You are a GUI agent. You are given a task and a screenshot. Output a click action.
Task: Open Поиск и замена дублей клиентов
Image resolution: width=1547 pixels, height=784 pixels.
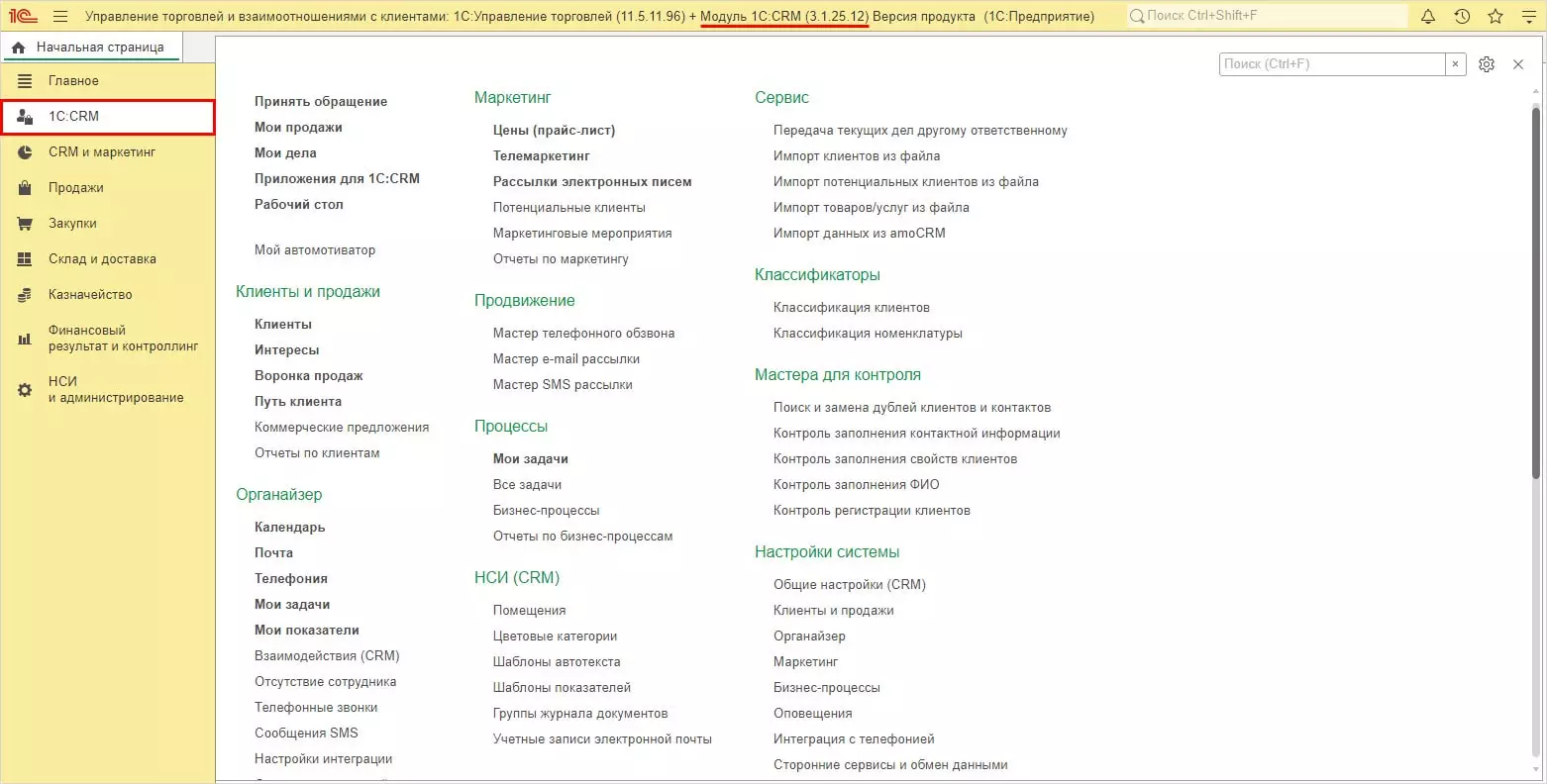point(912,408)
